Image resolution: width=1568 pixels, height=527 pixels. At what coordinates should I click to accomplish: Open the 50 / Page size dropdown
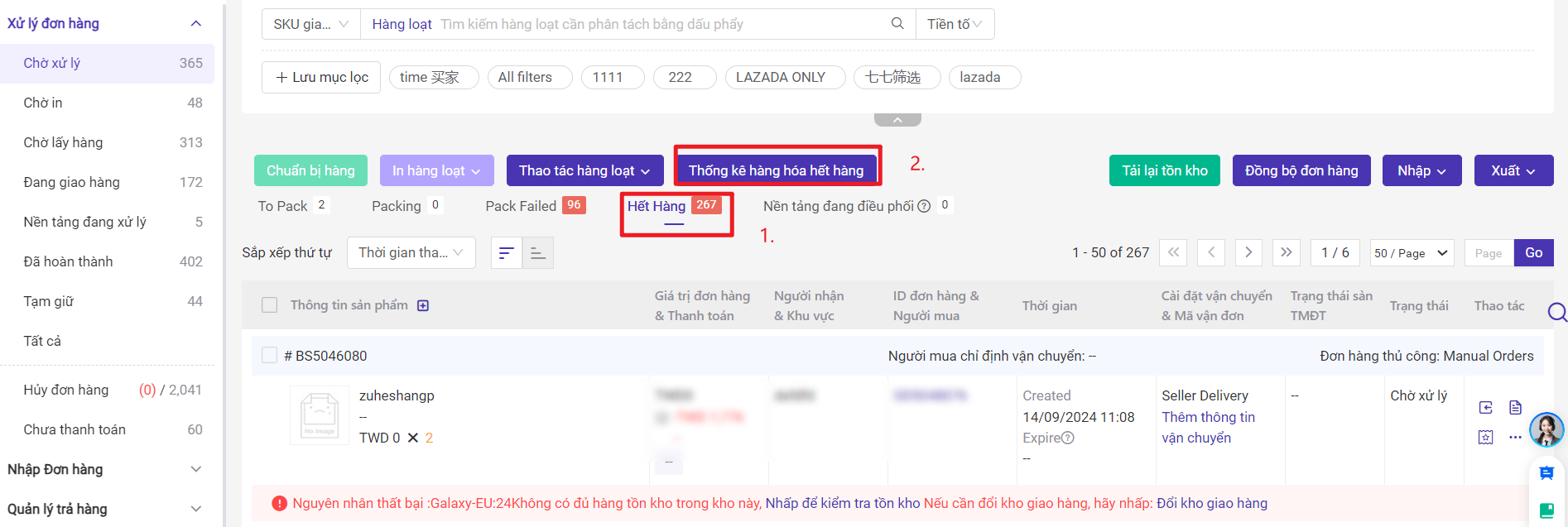tap(1412, 252)
